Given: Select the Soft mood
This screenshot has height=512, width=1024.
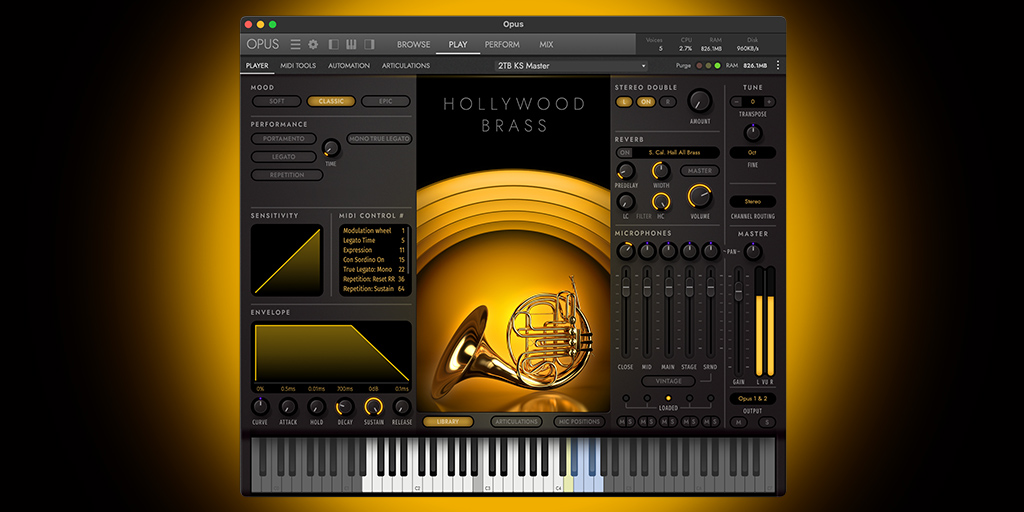Looking at the screenshot, I should pos(277,101).
